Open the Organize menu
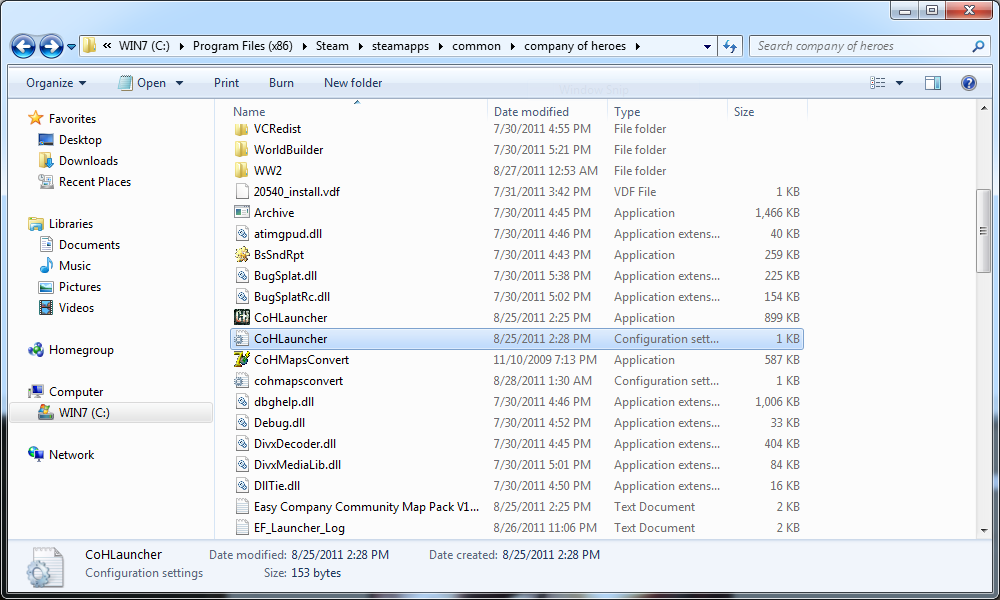 coord(56,83)
